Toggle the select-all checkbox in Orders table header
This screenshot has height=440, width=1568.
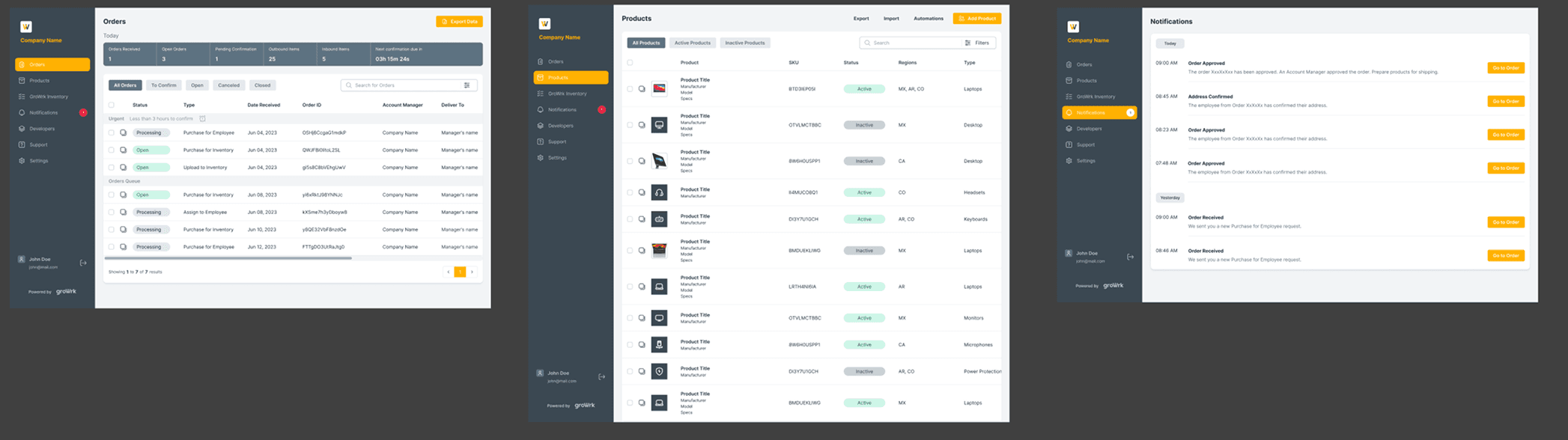[112, 105]
